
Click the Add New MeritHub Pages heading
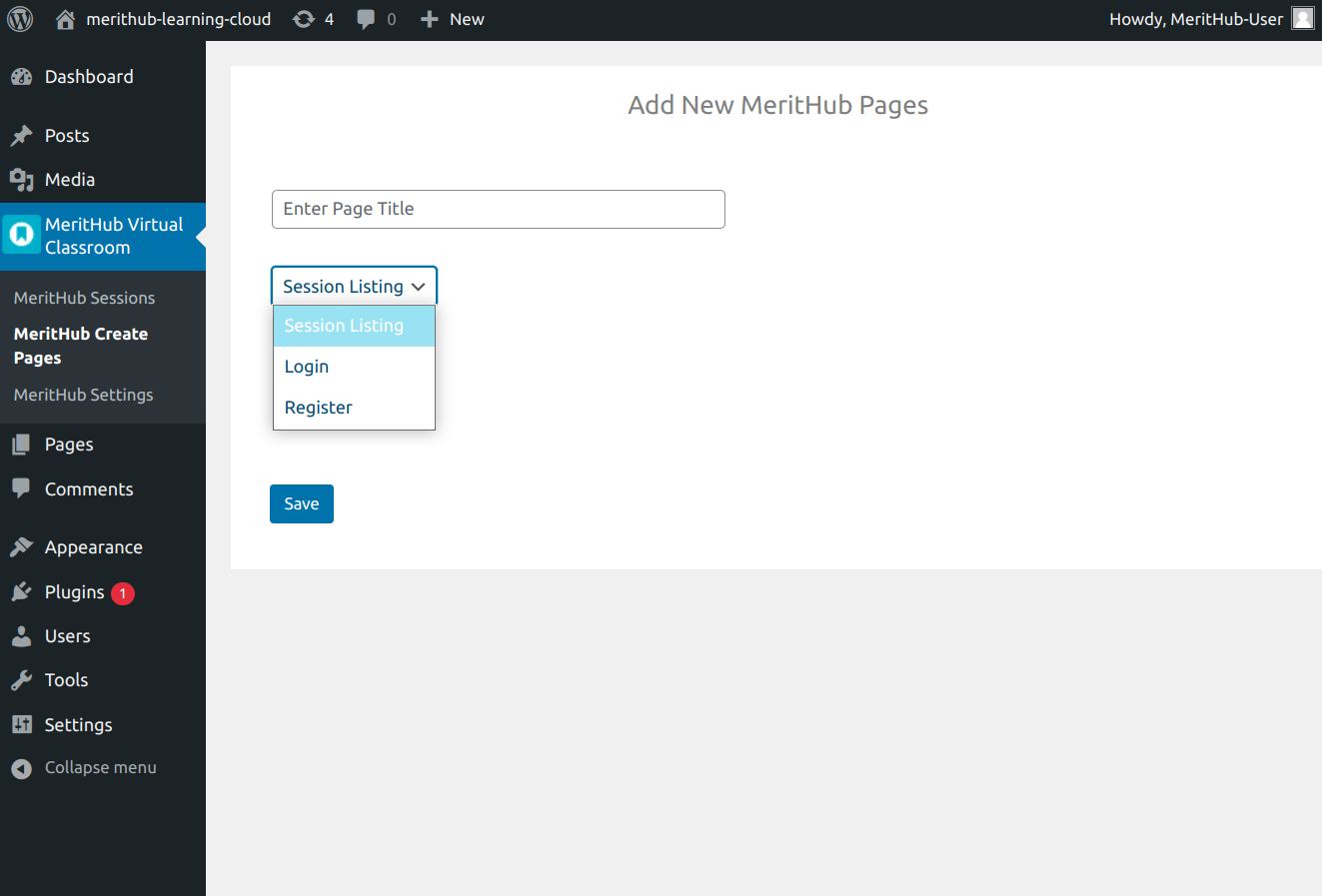coord(778,105)
